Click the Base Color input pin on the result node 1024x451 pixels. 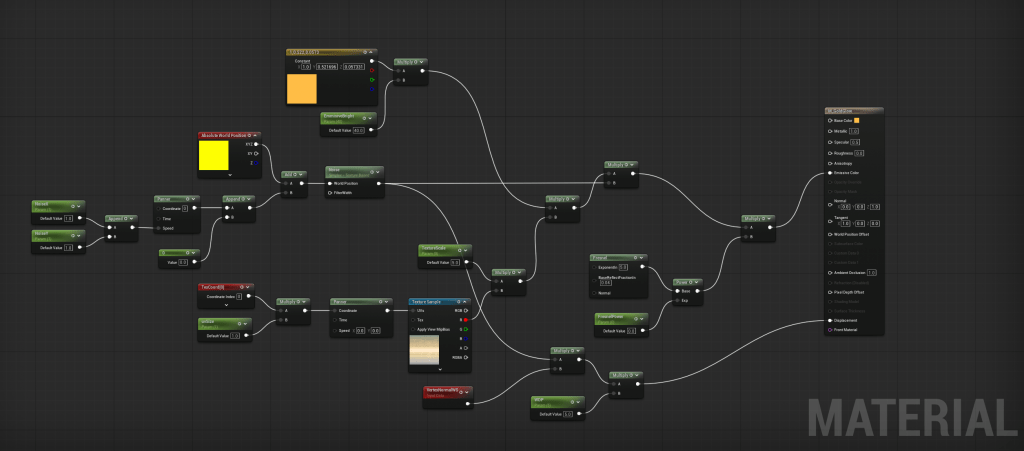pyautogui.click(x=830, y=121)
